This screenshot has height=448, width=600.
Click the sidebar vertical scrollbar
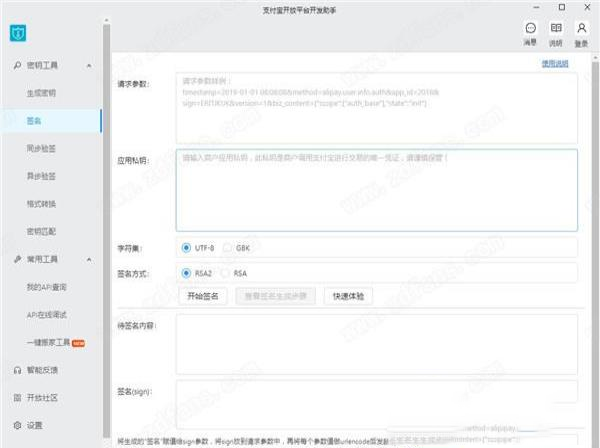(106, 230)
